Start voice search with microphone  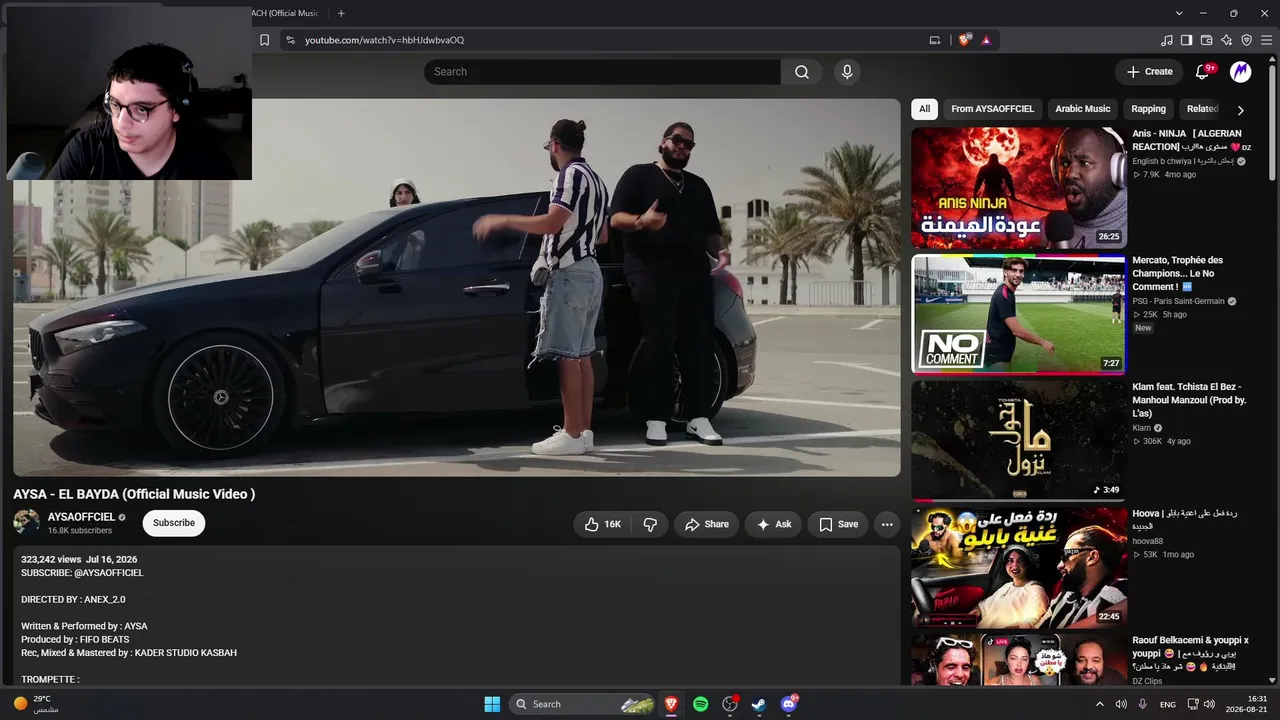[x=847, y=72]
